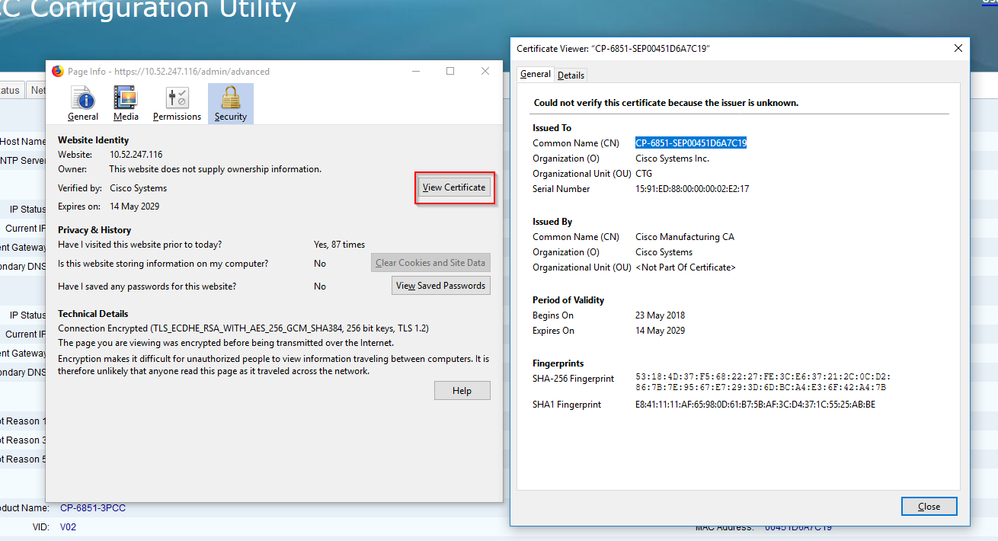Click Close button in Certificate Viewer
Screen dimensions: 998x541
929,507
